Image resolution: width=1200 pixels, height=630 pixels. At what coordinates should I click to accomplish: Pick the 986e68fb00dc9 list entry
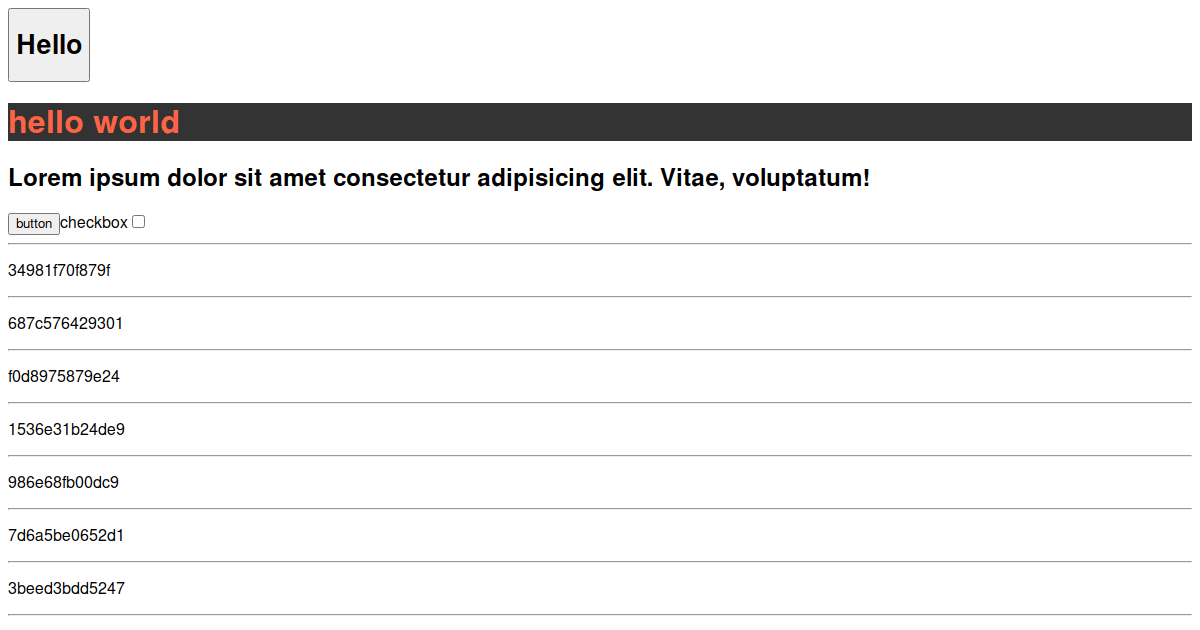coord(63,483)
